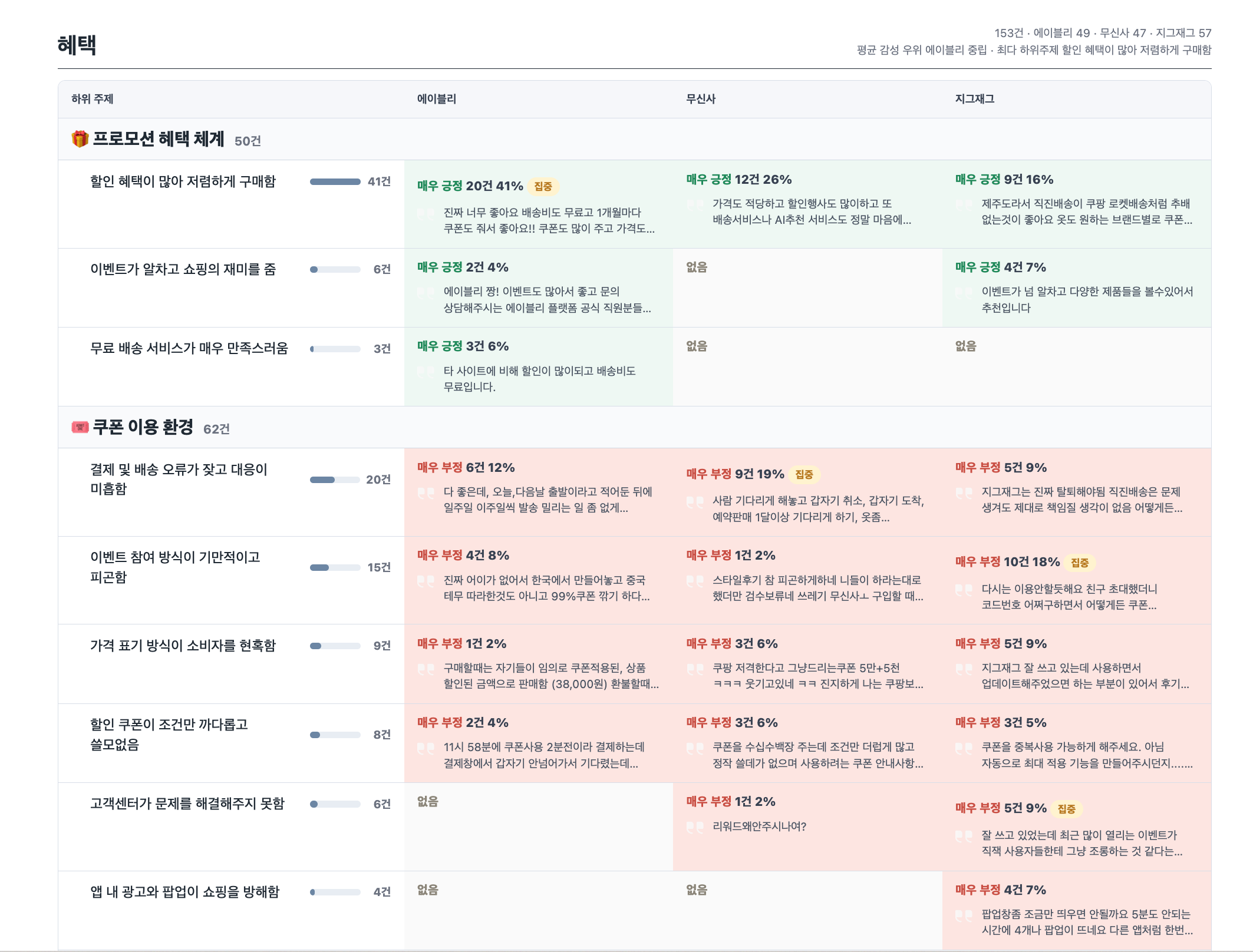Click the 에이블리 column header
1253x952 pixels.
coord(437,99)
